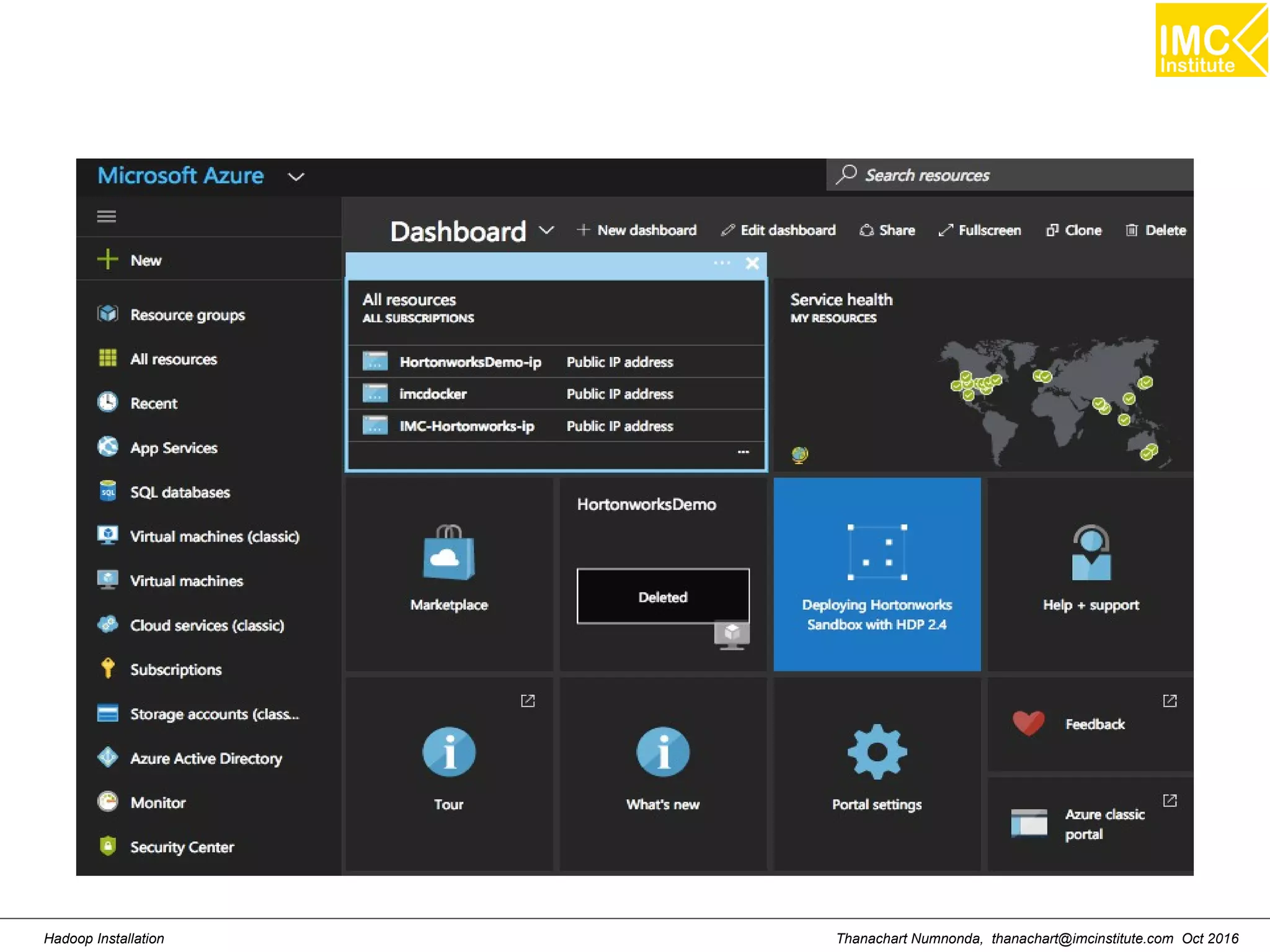Open external link icon on Azure classic portal tile
The image size is (1270, 952).
pos(1170,801)
